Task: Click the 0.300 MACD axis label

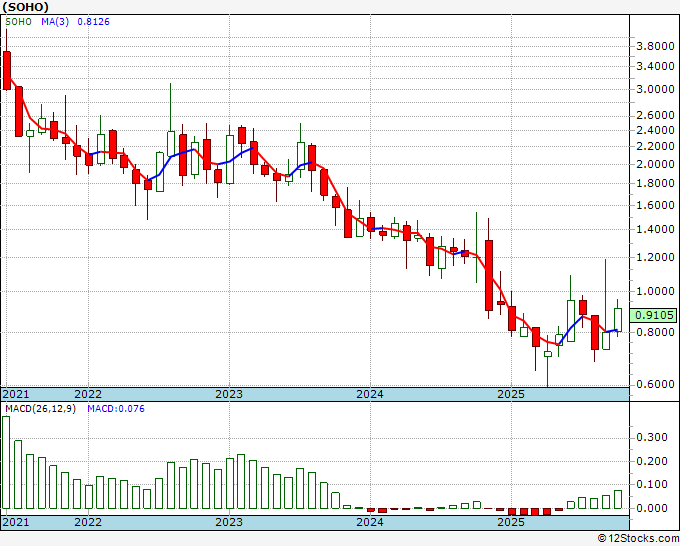Action: tap(651, 437)
